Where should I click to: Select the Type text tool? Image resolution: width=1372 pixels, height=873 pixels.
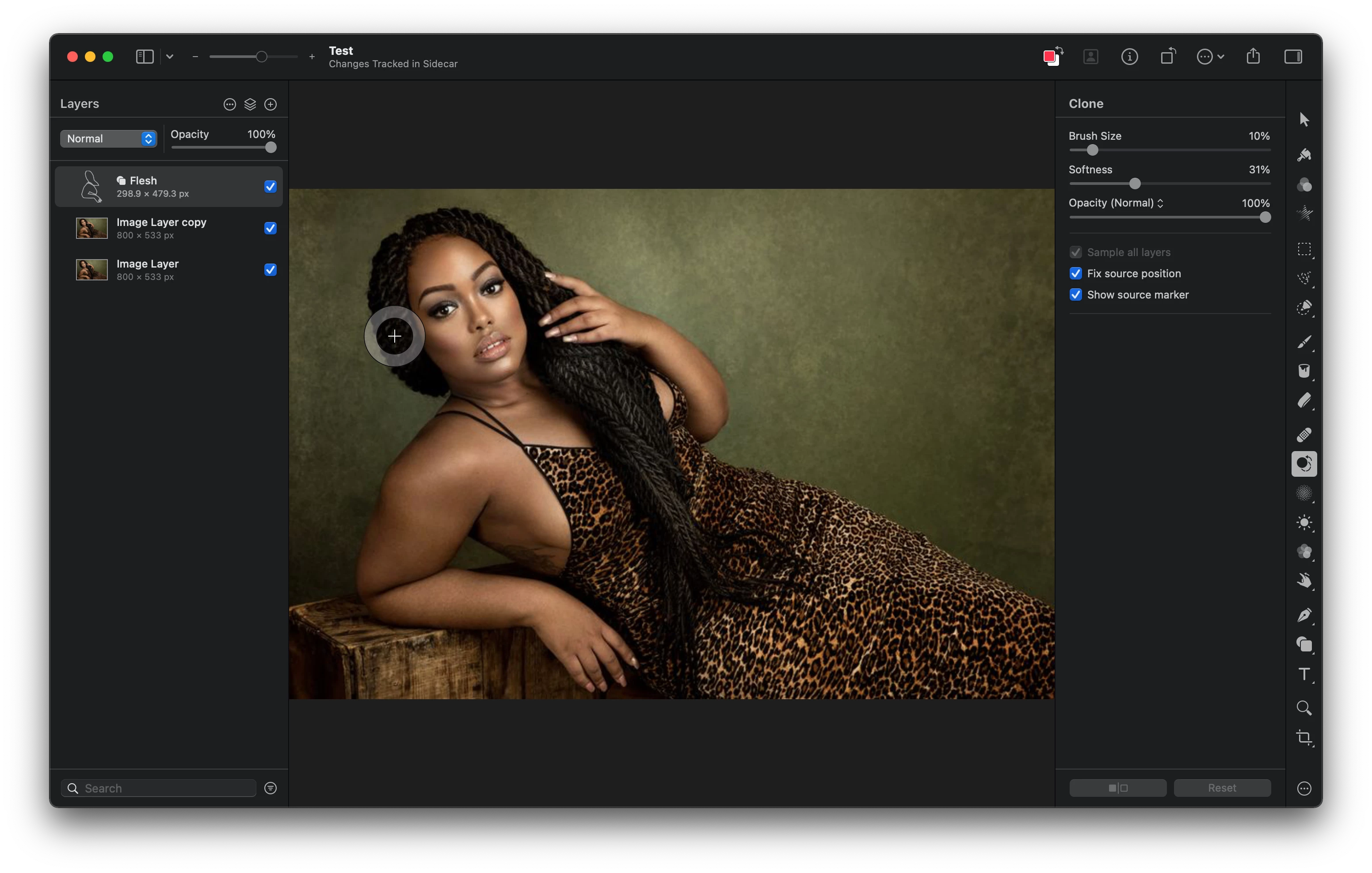[x=1303, y=674]
